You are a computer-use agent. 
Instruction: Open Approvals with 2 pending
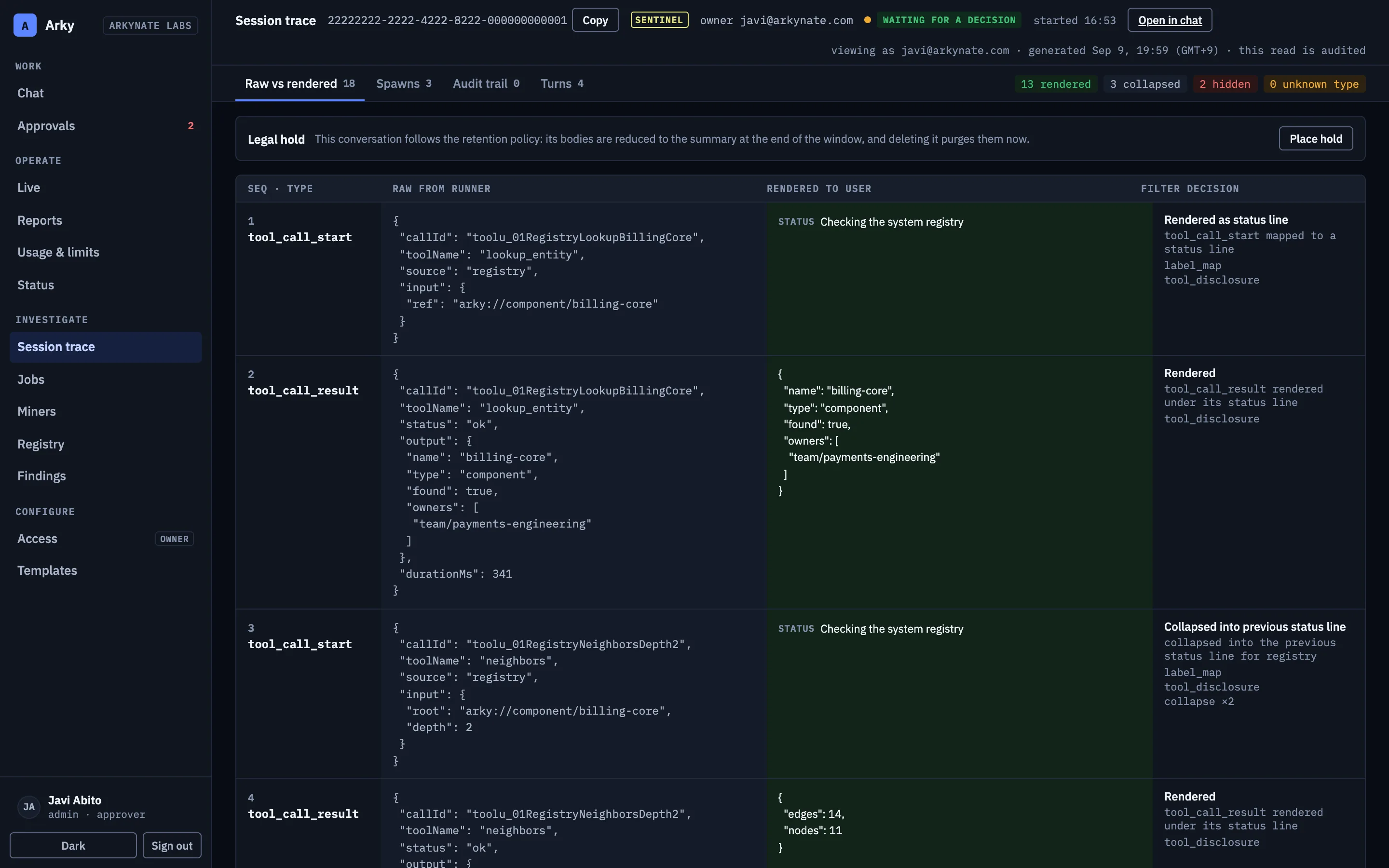[x=106, y=126]
